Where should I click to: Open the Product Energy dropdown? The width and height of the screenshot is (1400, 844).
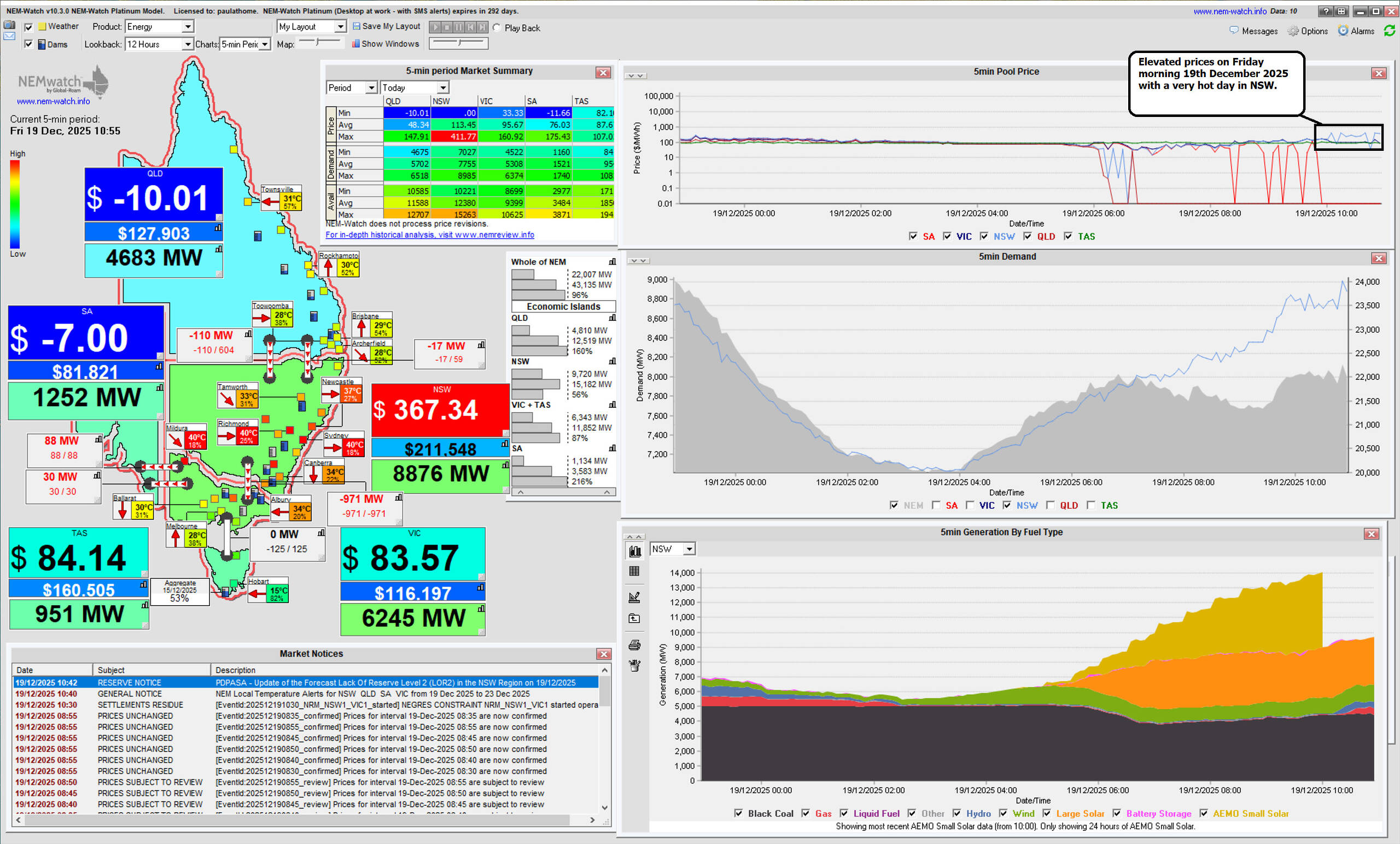[x=187, y=27]
